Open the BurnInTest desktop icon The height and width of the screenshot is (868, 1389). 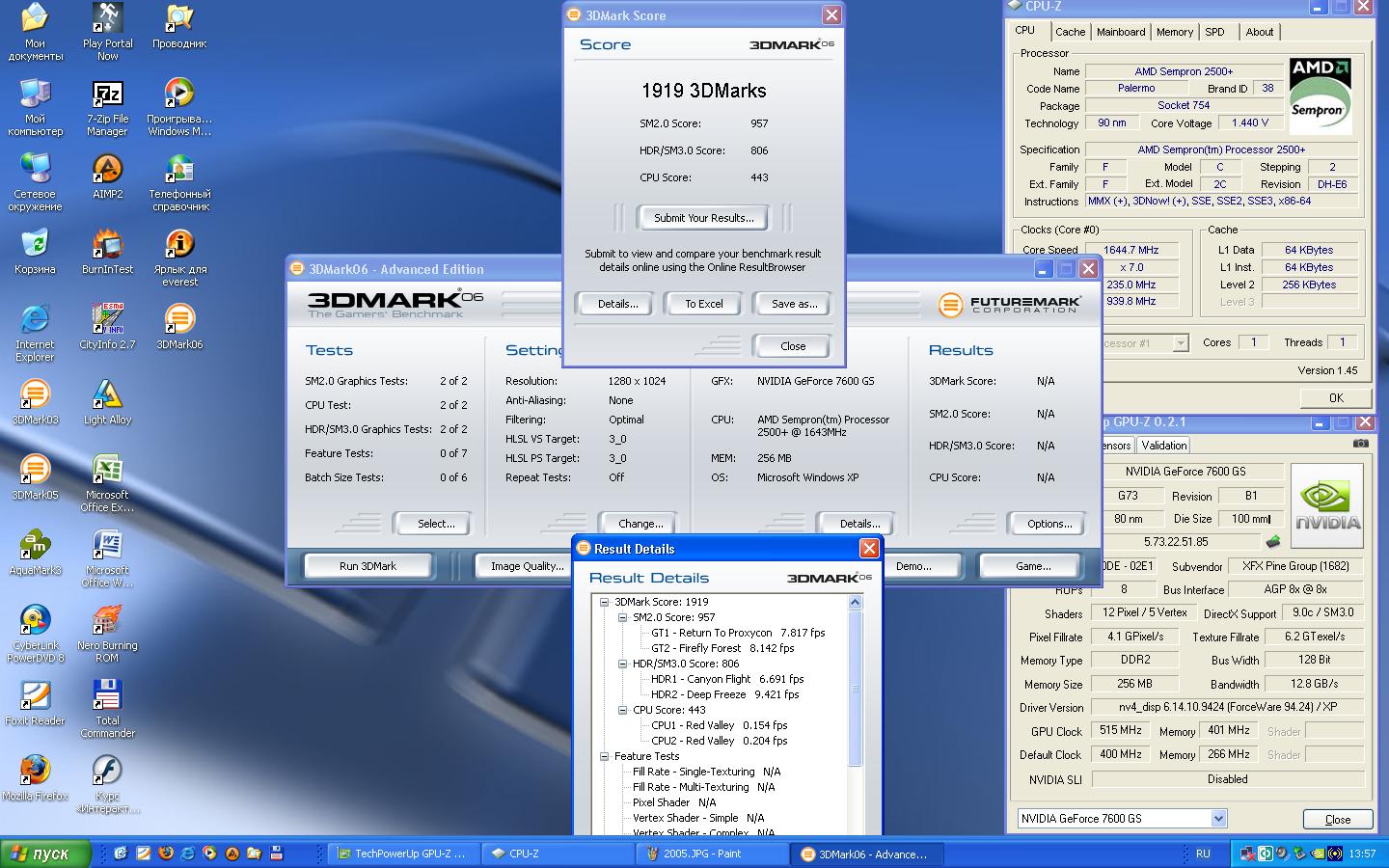tap(107, 251)
